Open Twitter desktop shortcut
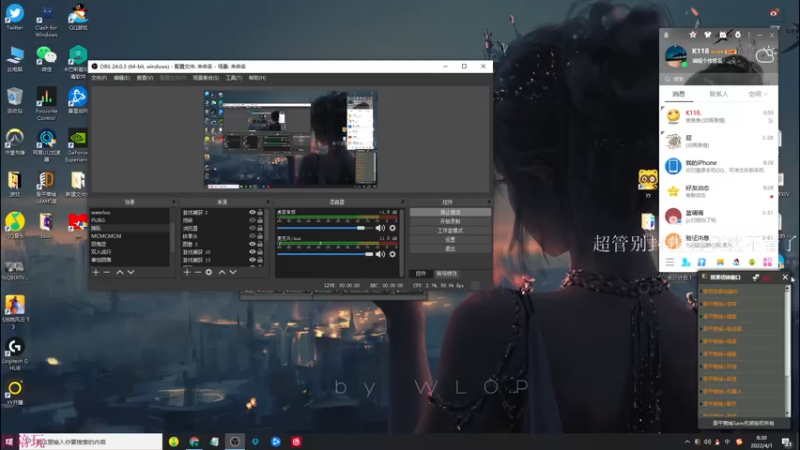 tap(15, 16)
